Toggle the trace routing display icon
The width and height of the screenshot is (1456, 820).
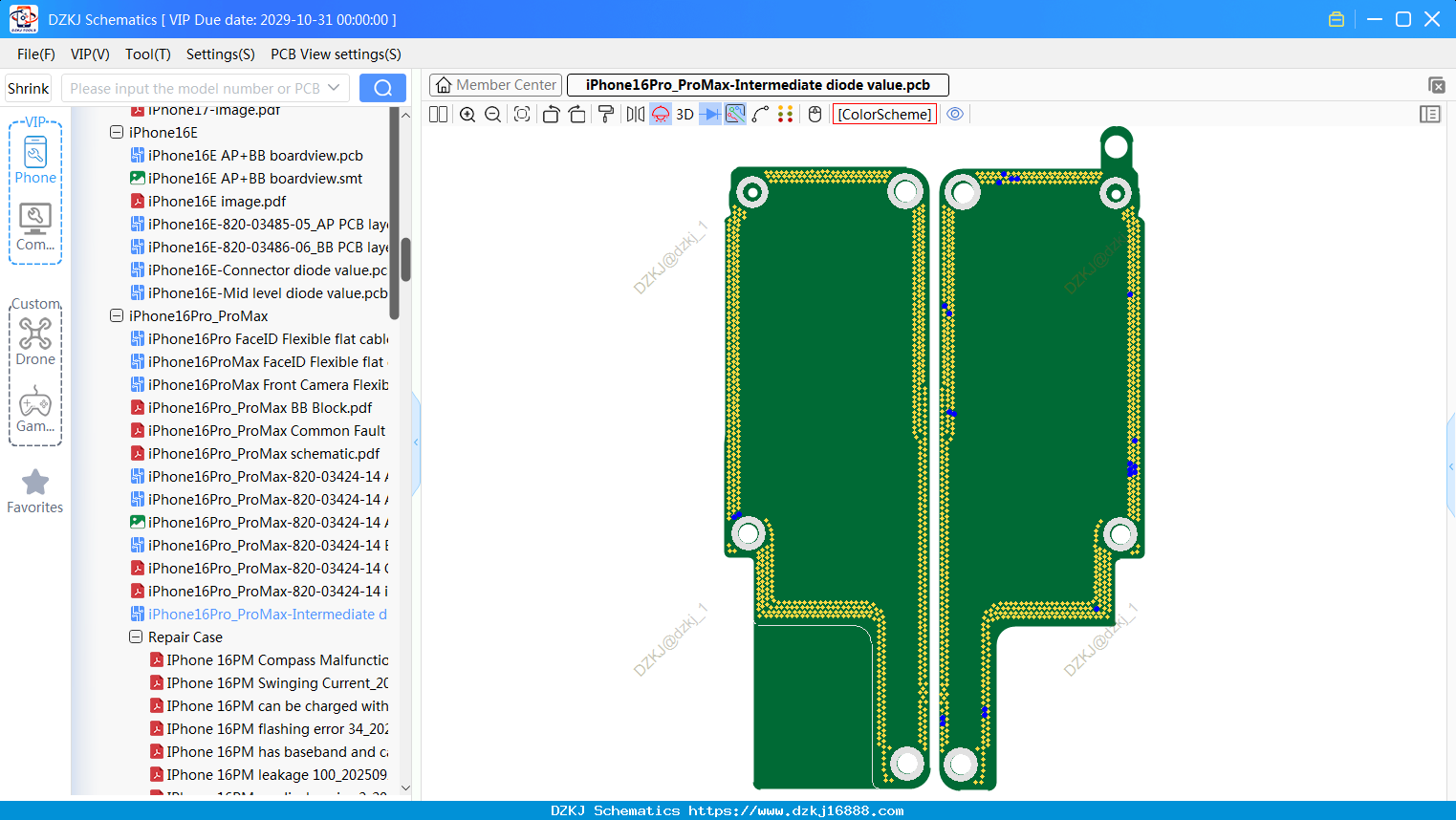735,115
